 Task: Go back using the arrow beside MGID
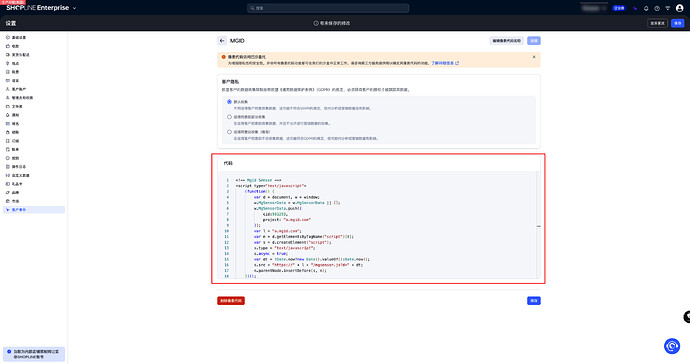tap(222, 40)
